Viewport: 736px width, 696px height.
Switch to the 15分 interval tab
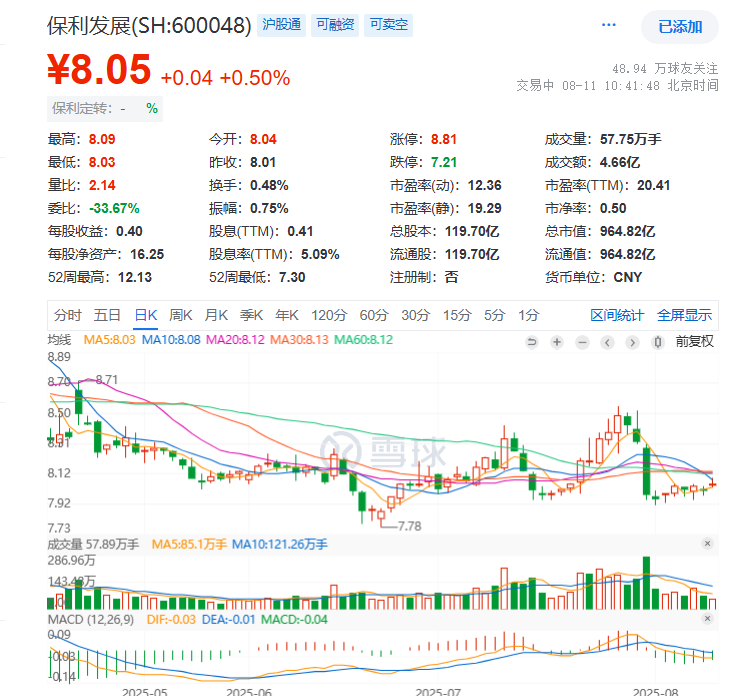[457, 315]
